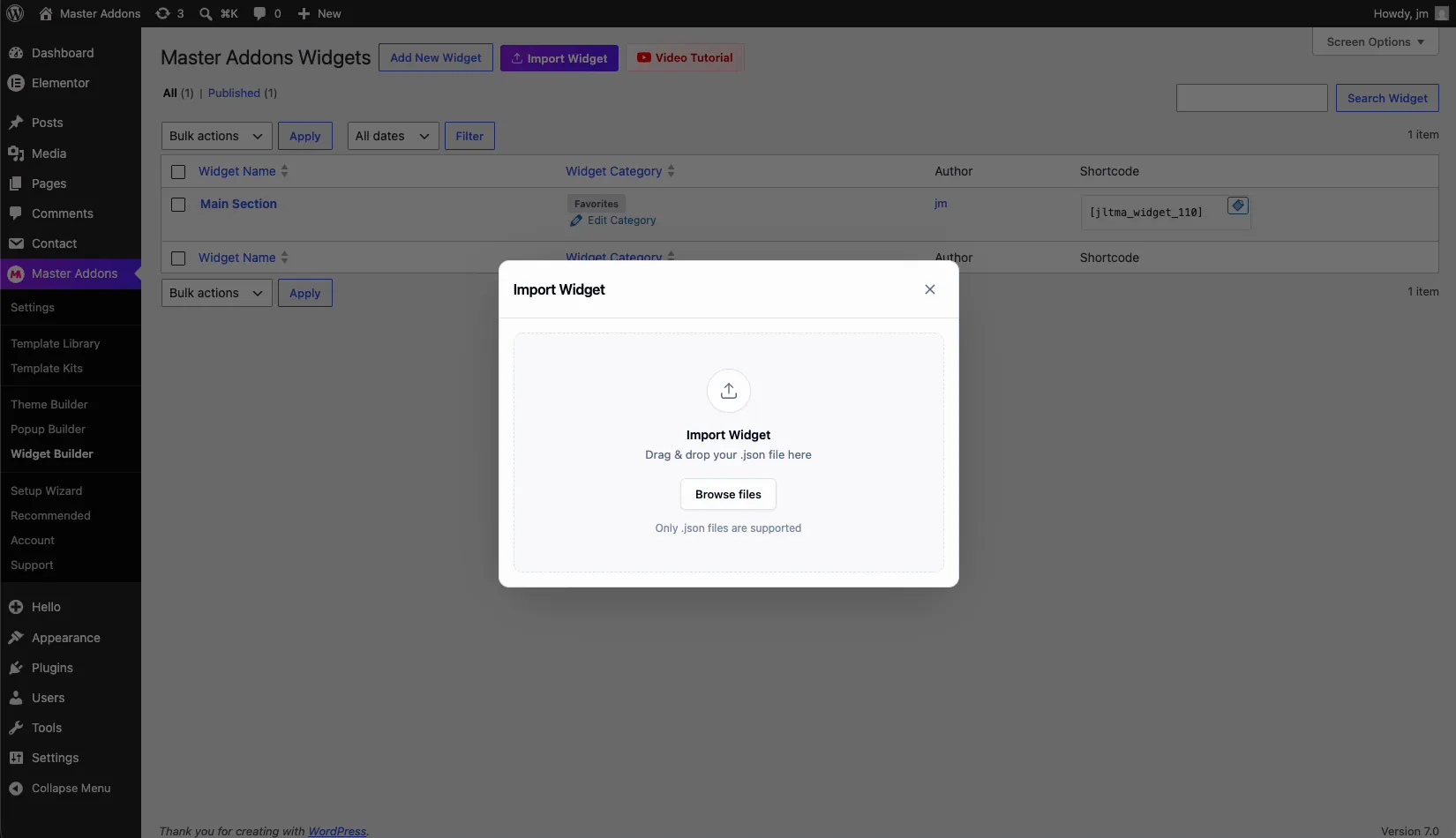
Task: Click the user avatar next to Howdy, jm
Action: pyautogui.click(x=1442, y=13)
